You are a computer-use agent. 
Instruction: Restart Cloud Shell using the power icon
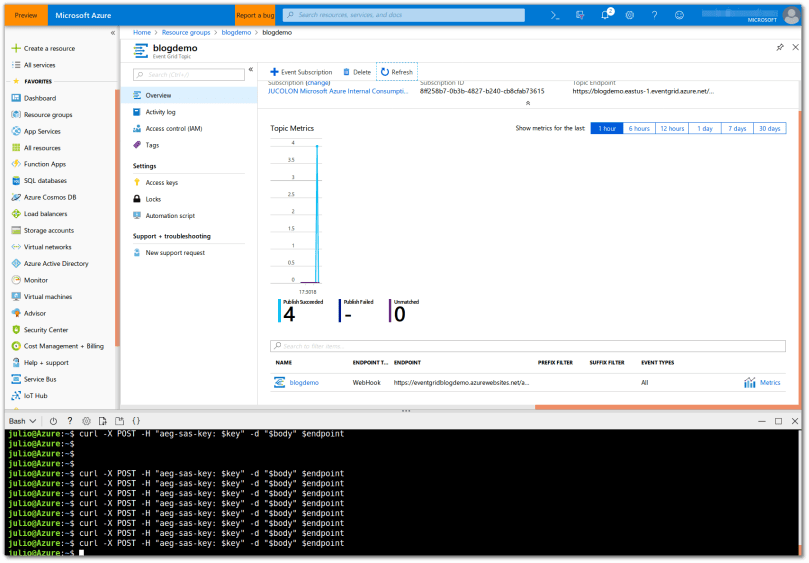[x=53, y=421]
